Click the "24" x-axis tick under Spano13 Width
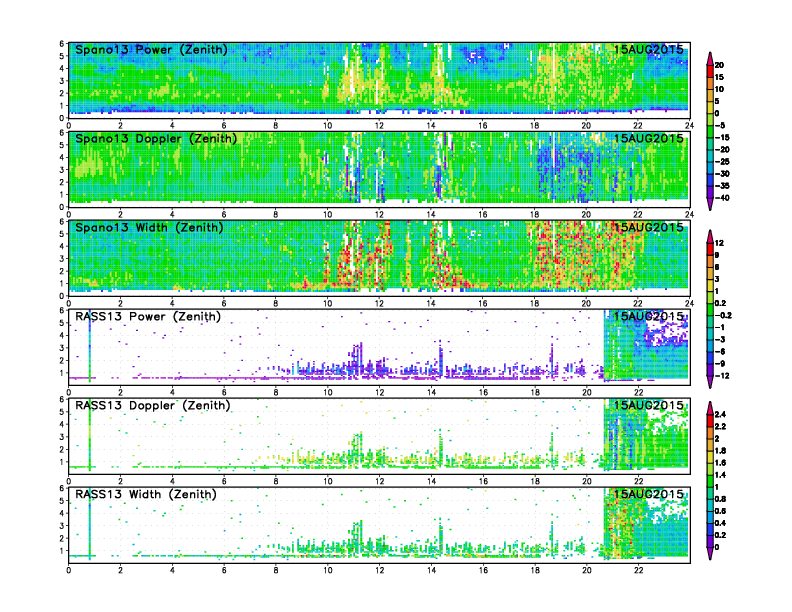 point(689,303)
